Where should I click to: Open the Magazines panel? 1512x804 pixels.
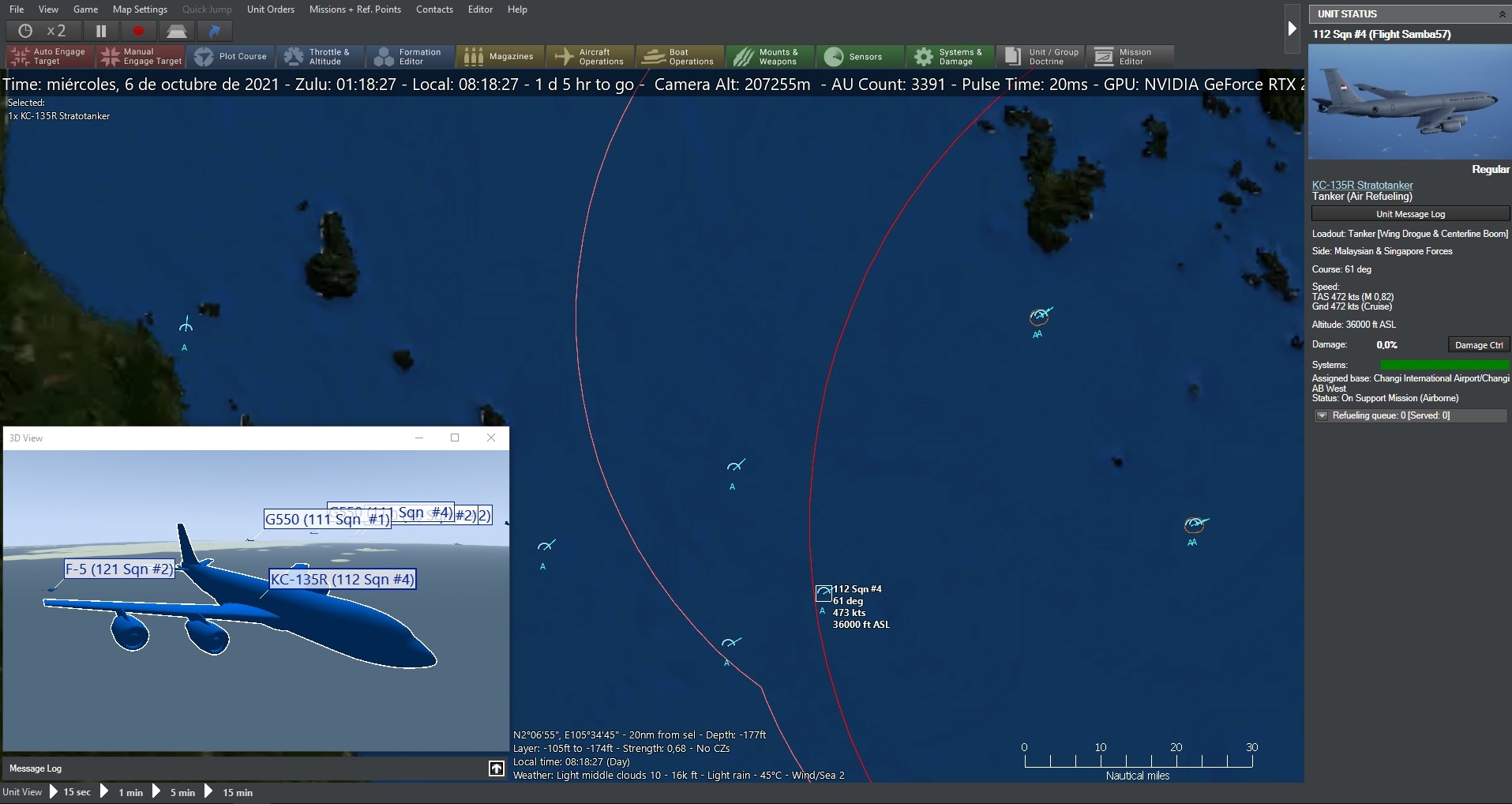coord(498,56)
